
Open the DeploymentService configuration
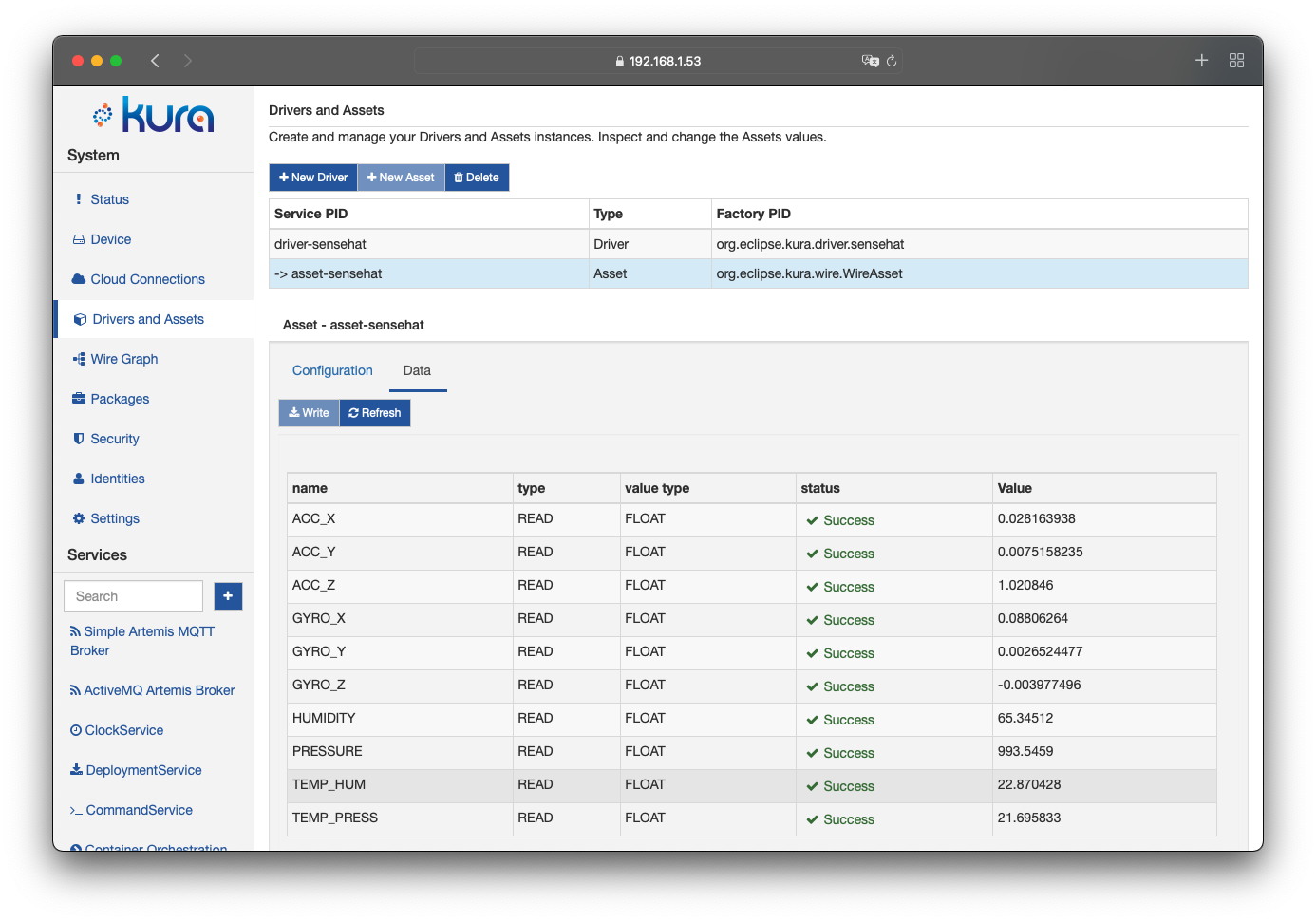(x=143, y=770)
